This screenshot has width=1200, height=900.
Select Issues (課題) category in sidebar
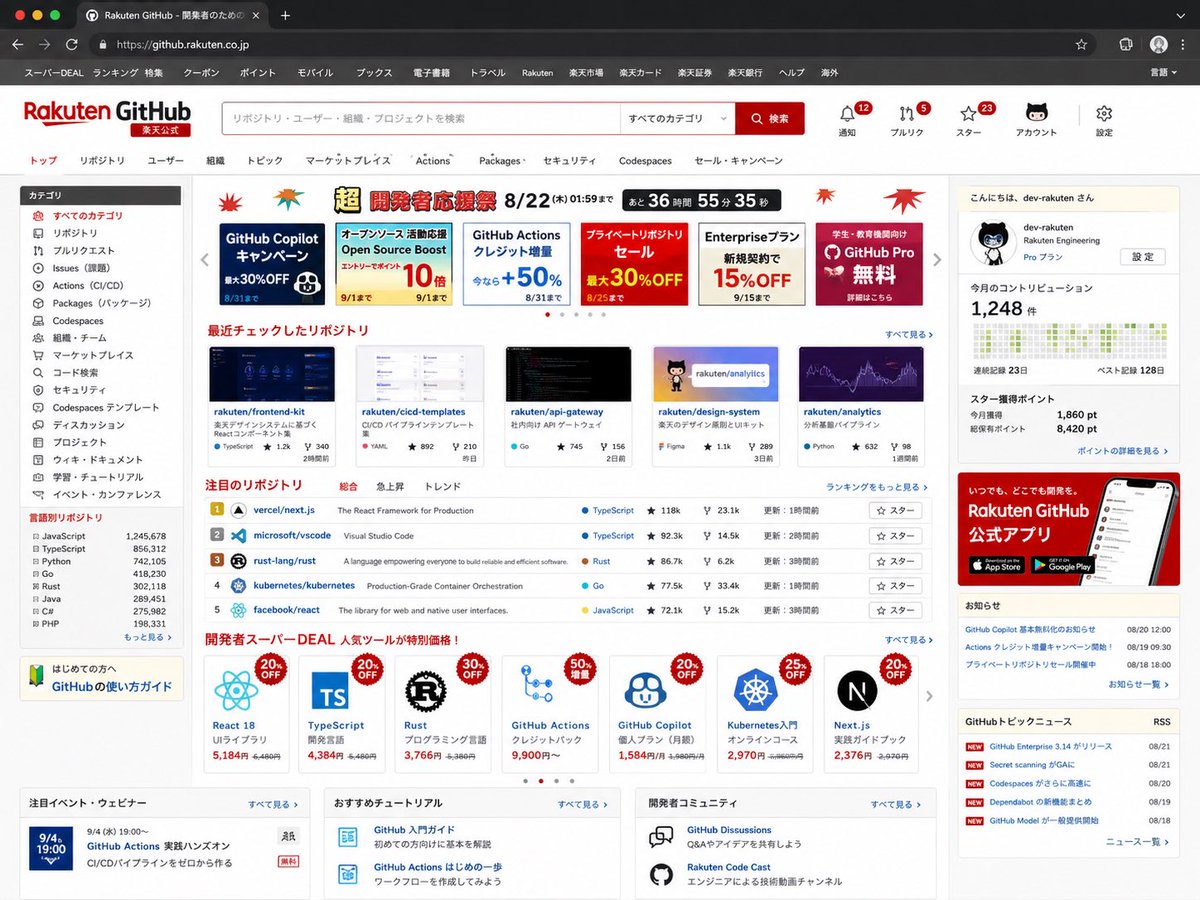coord(80,268)
